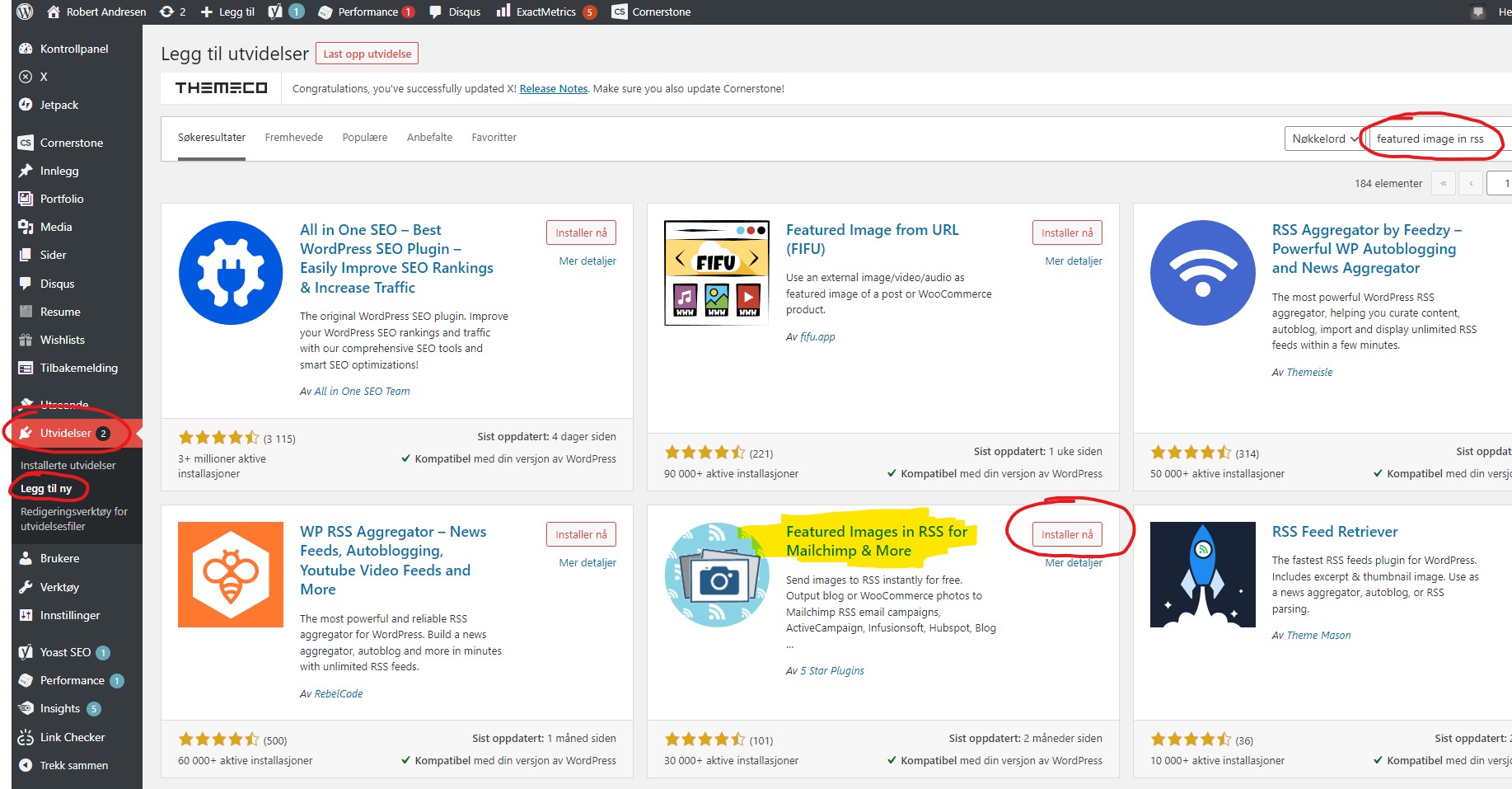This screenshot has height=789, width=1512.
Task: Click the Utvidelser plugin icon
Action: click(26, 433)
